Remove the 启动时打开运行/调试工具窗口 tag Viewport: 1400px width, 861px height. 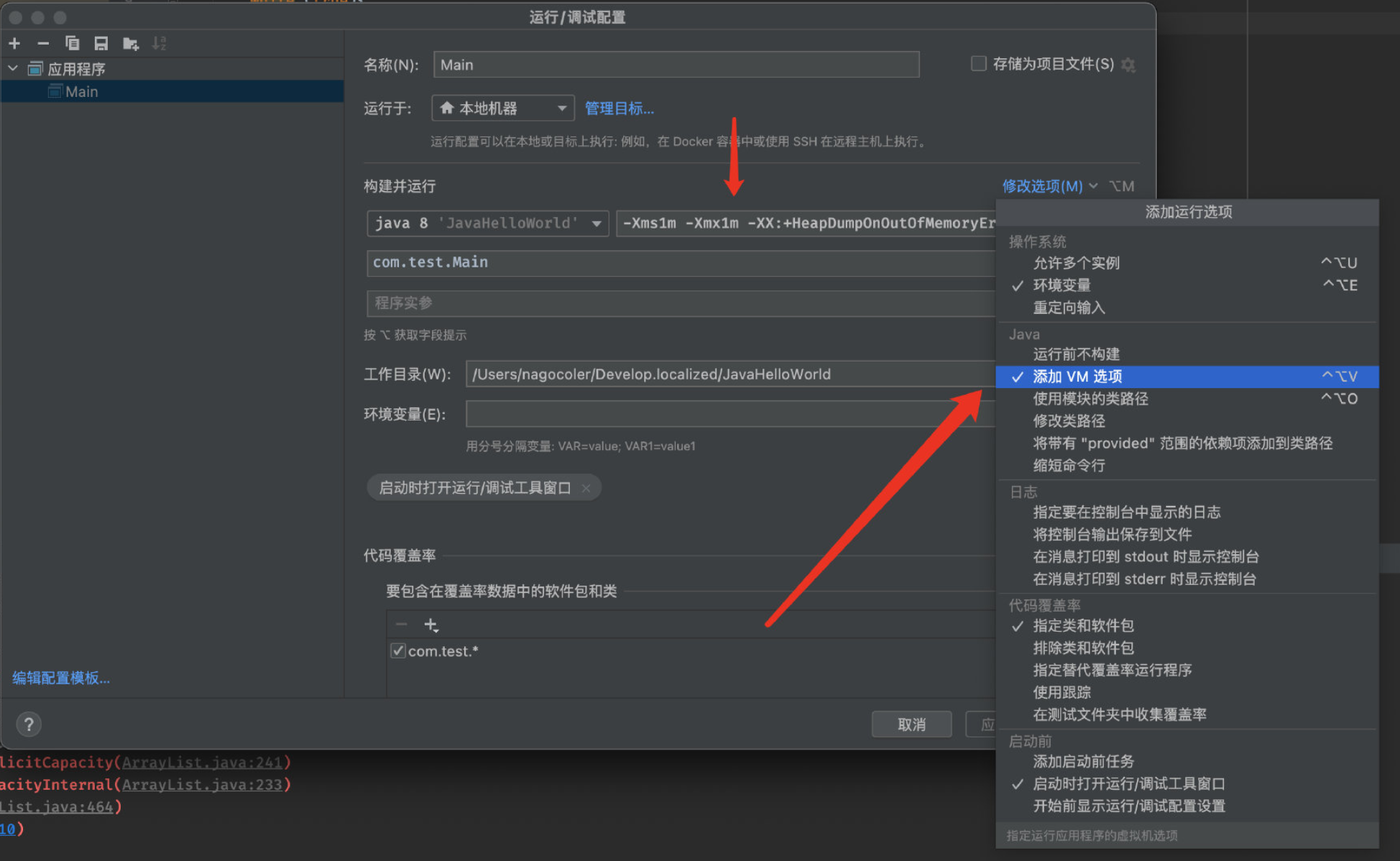coord(586,488)
